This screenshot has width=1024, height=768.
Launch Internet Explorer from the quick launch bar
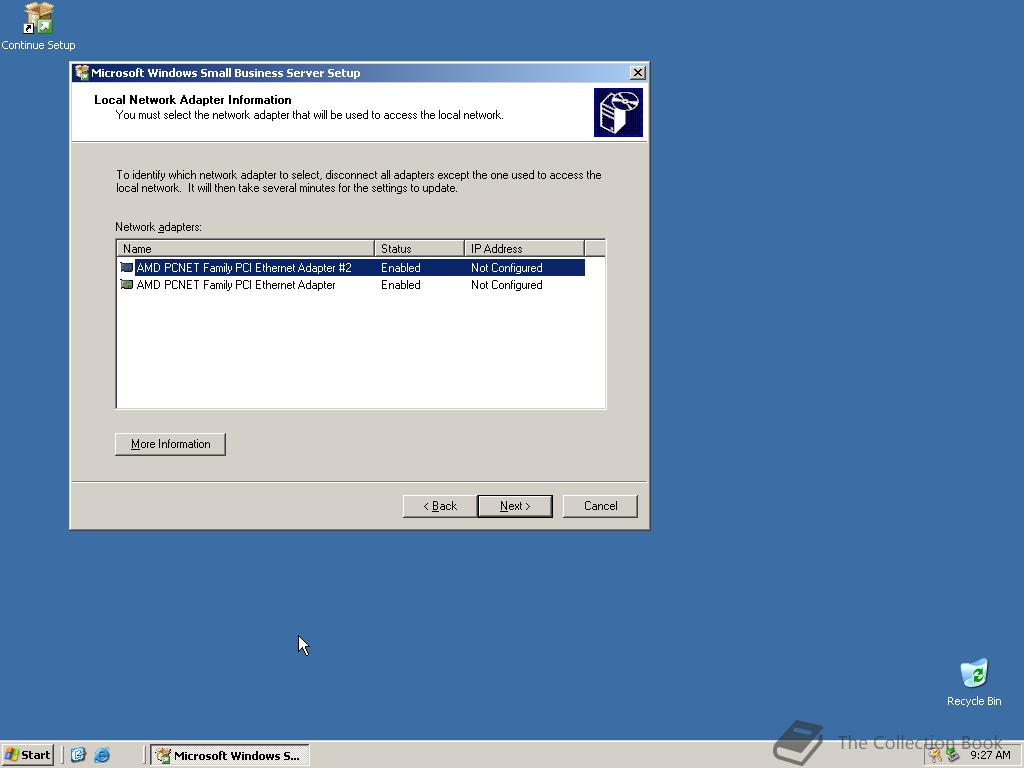pos(102,755)
